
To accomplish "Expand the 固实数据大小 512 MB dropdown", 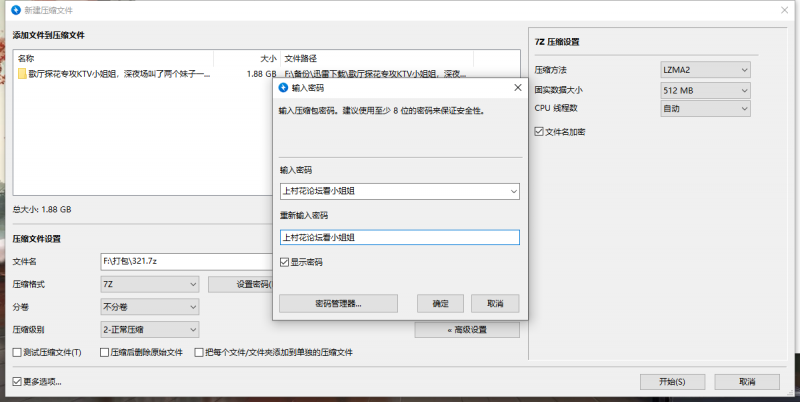I will click(x=705, y=90).
